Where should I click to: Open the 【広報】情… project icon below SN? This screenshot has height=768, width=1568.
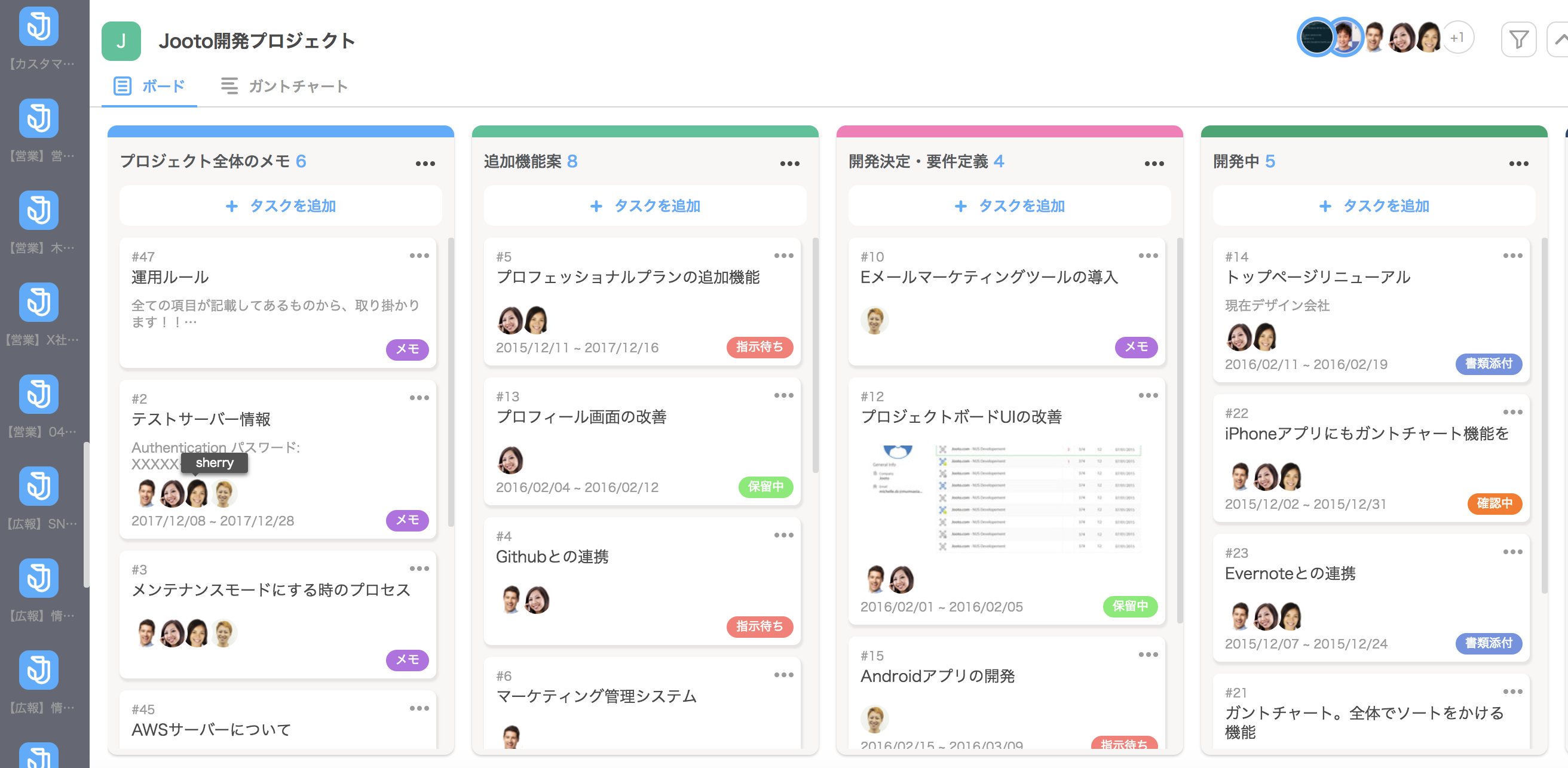coord(38,577)
